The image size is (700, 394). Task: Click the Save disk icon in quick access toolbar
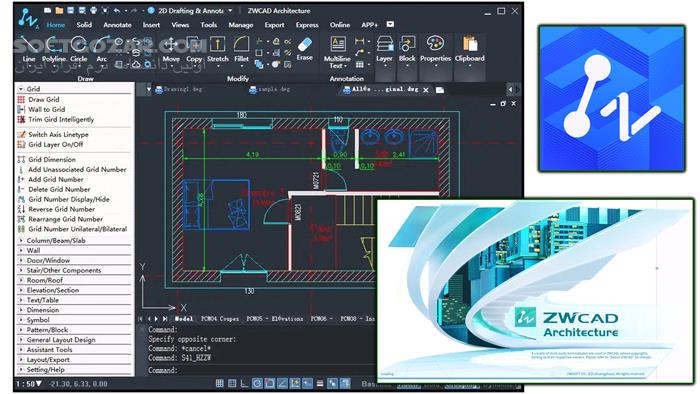(71, 10)
